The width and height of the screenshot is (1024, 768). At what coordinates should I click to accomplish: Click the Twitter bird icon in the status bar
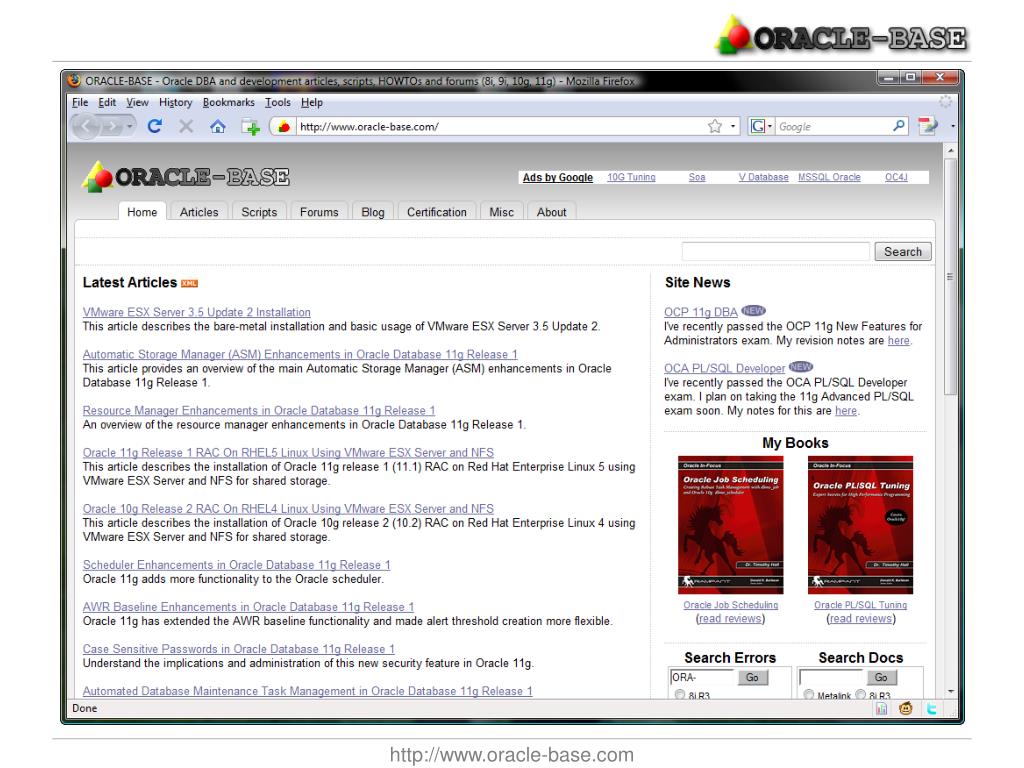931,709
